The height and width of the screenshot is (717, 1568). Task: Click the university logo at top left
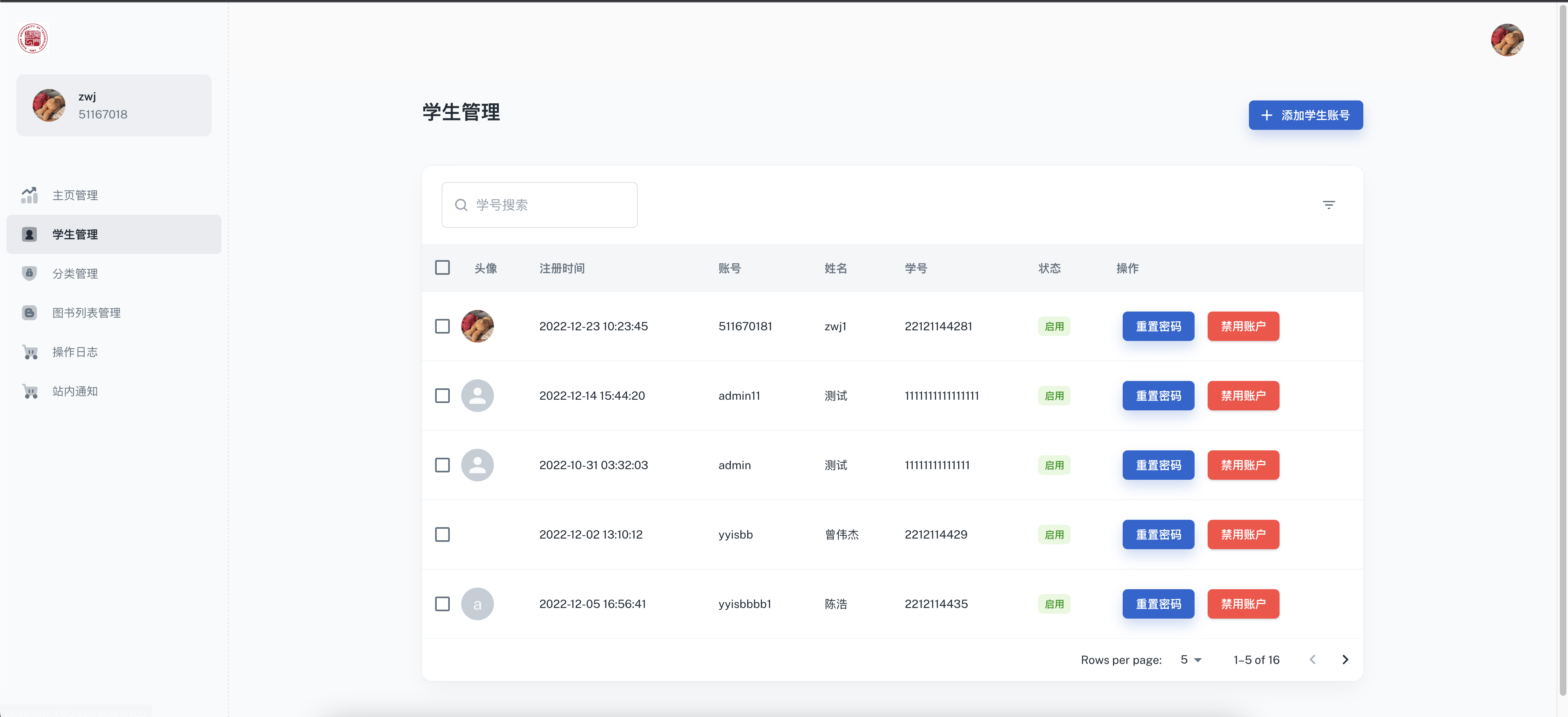tap(32, 38)
